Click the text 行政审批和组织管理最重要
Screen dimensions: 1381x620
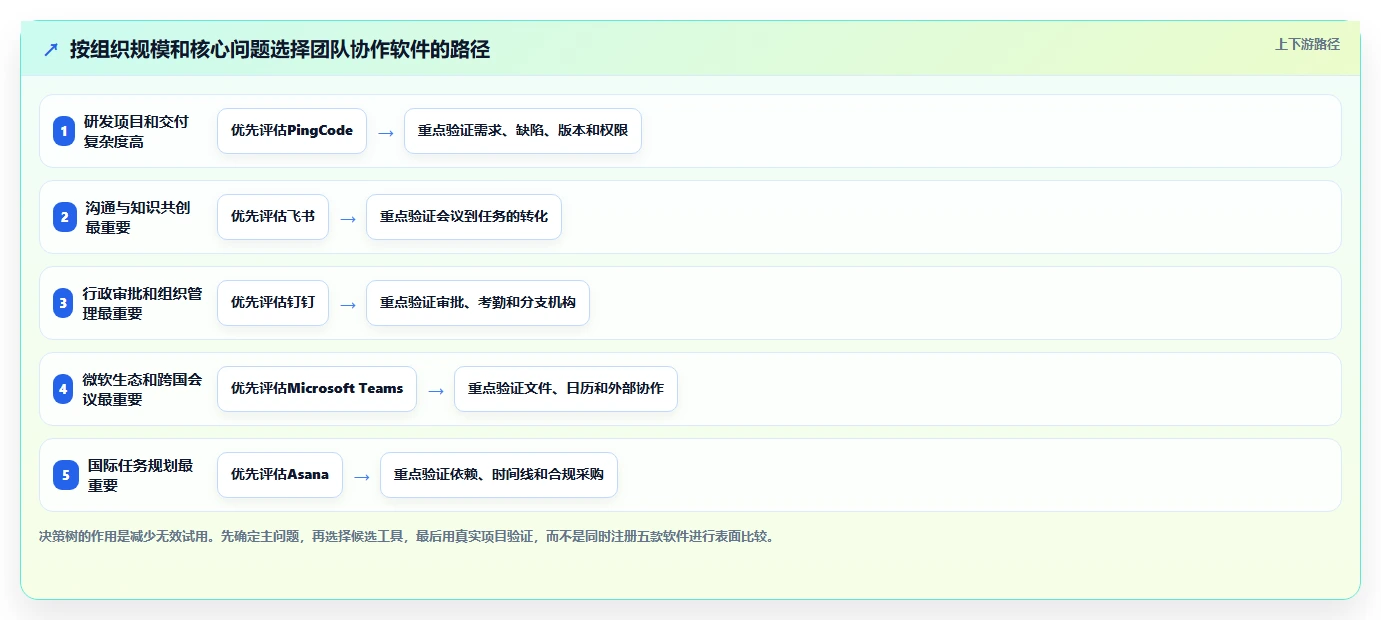[142, 303]
